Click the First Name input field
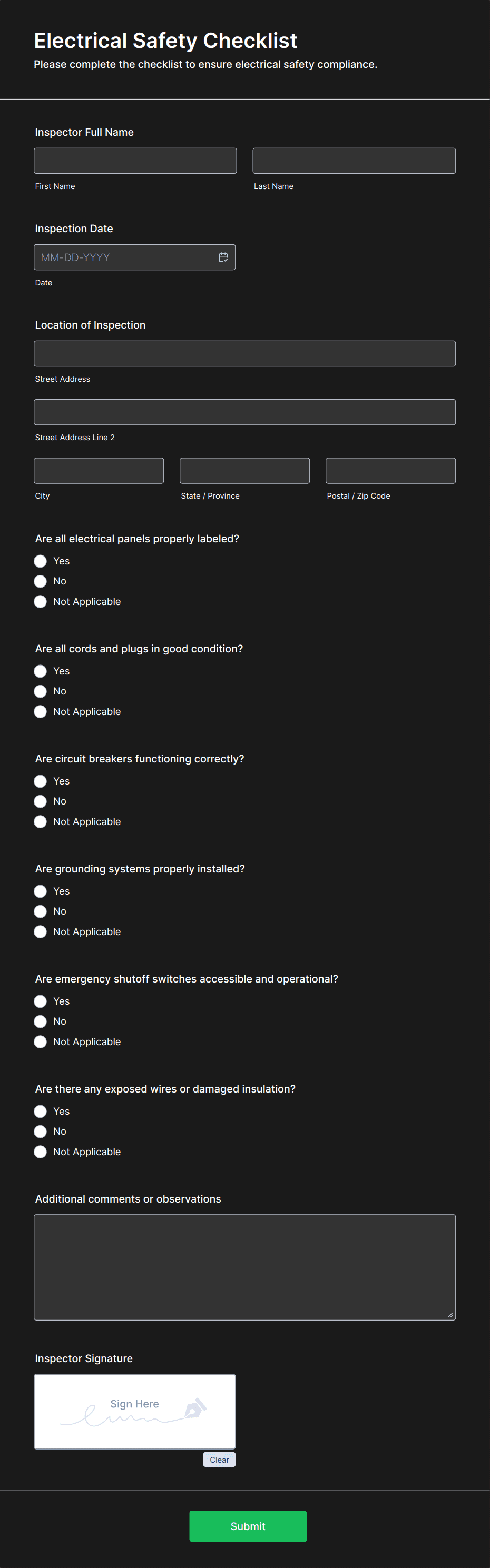 (135, 161)
